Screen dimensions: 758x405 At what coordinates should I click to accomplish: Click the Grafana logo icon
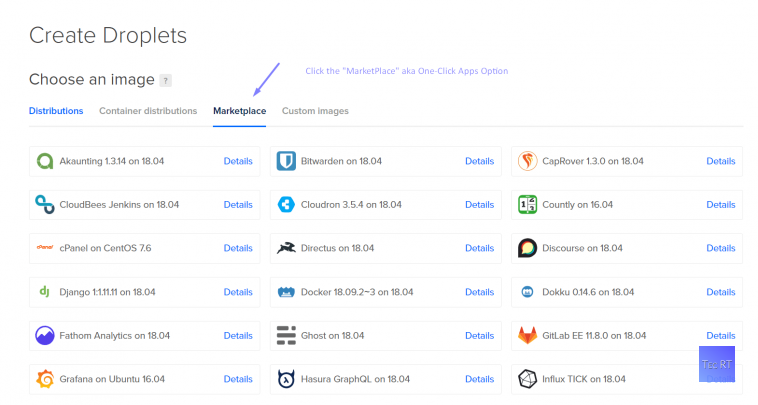tap(45, 379)
